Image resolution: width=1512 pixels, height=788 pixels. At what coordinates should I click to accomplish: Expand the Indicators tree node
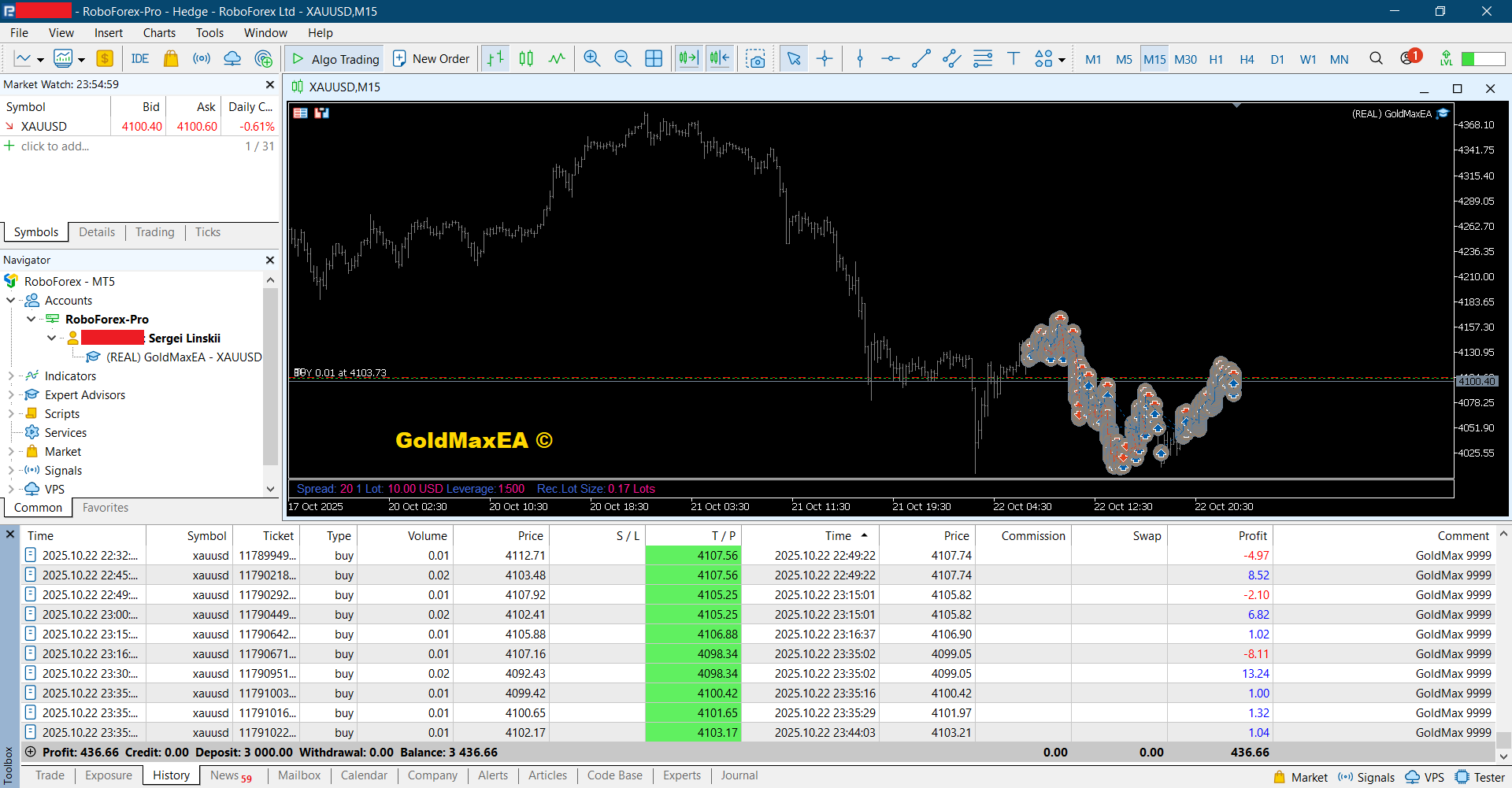tap(11, 376)
